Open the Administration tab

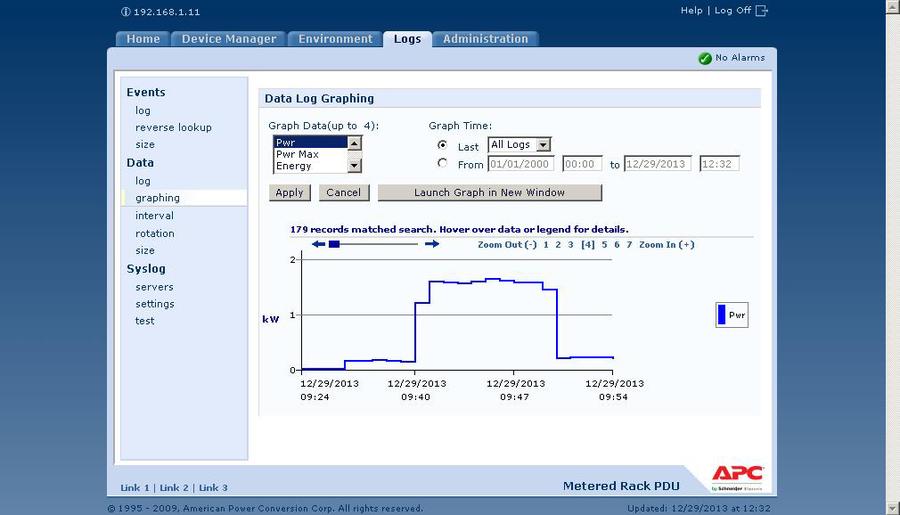486,39
